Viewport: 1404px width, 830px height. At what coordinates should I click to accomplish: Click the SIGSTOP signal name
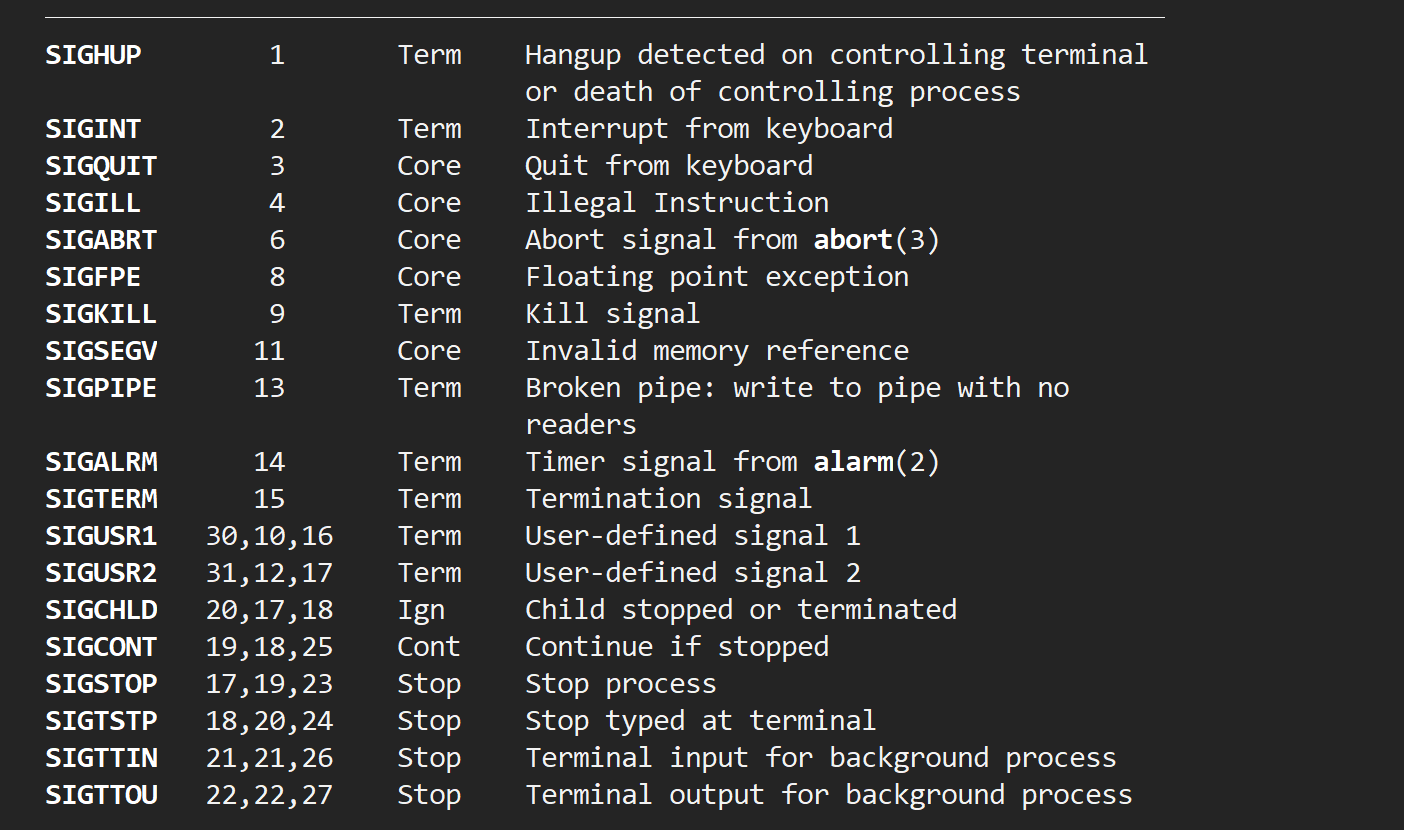(101, 684)
